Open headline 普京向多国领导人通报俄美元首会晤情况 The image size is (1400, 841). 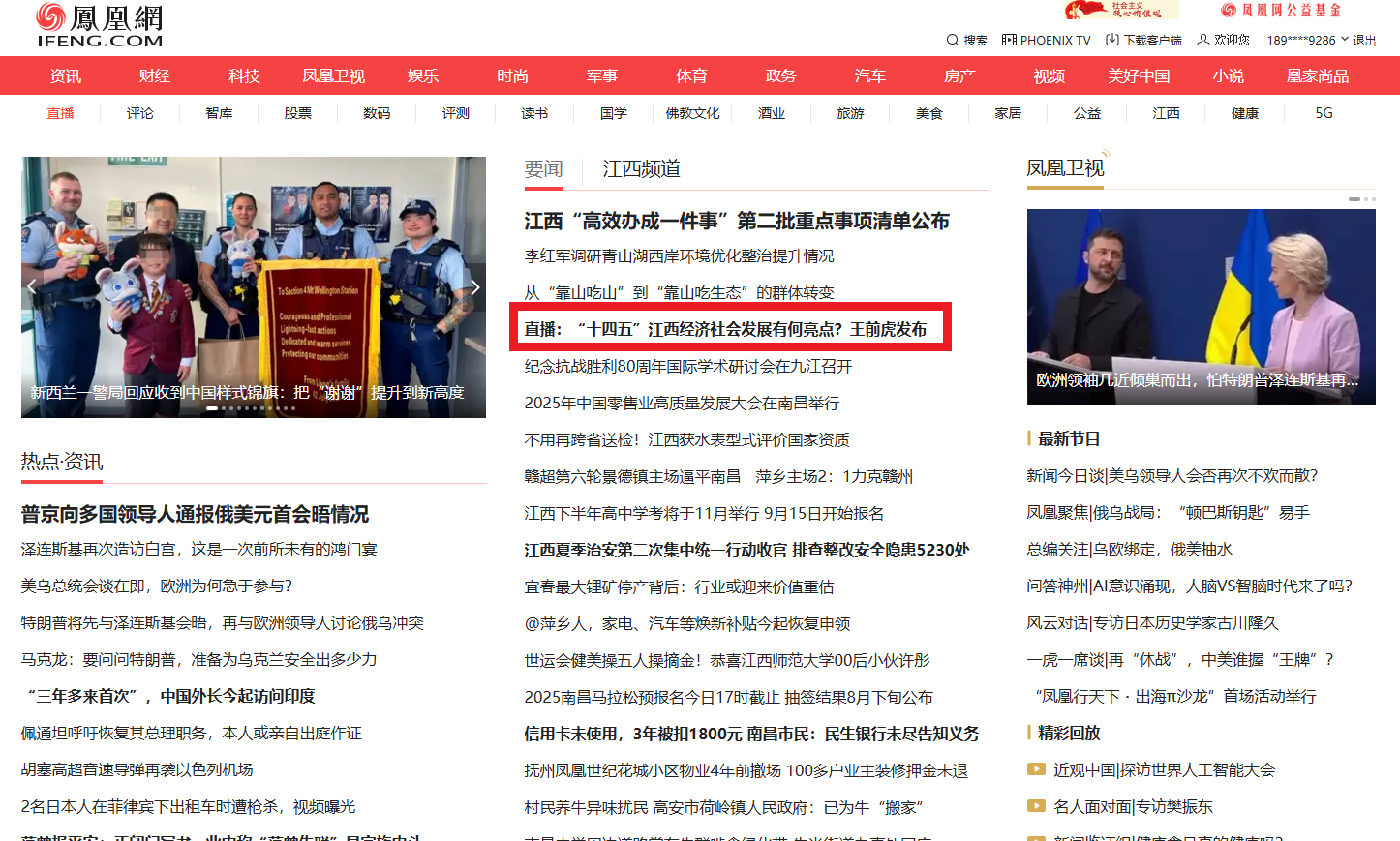(195, 514)
